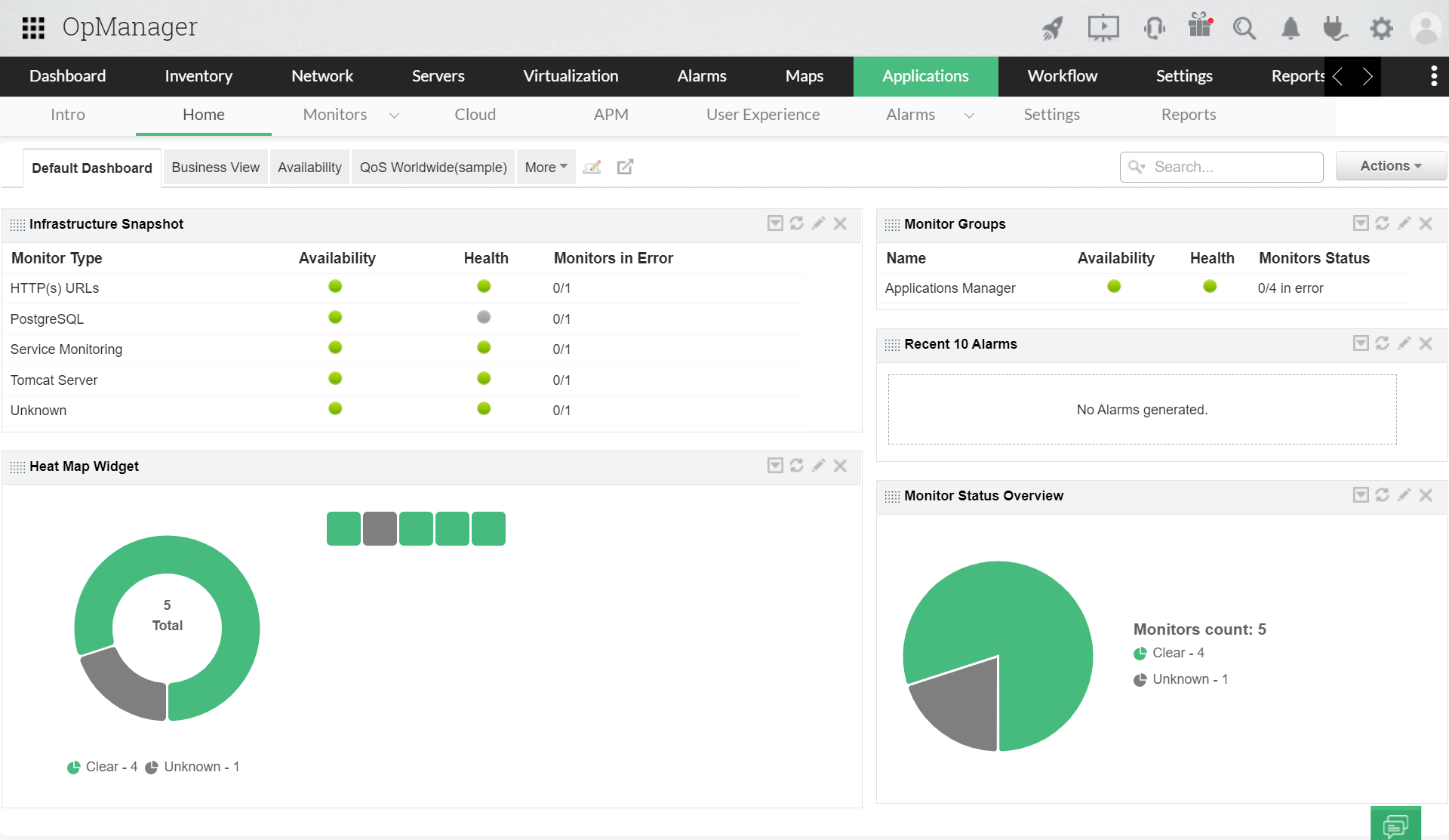The height and width of the screenshot is (840, 1449).
Task: Collapse the Monitor Groups widget
Action: pos(1360,223)
